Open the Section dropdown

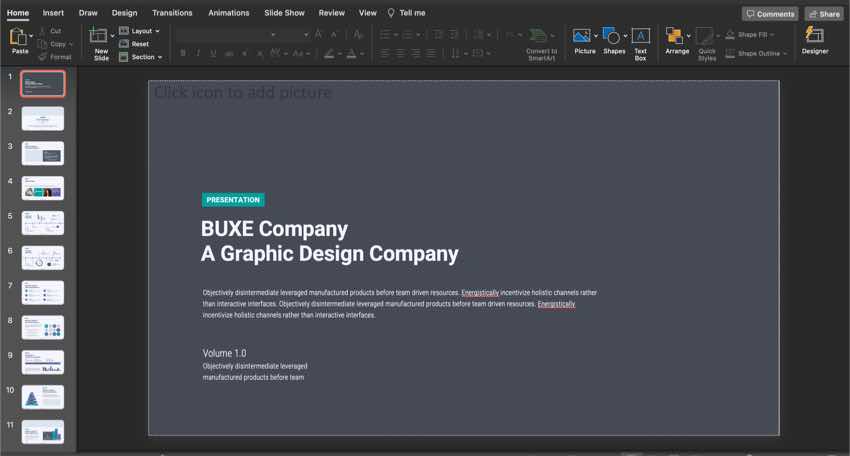tap(141, 57)
